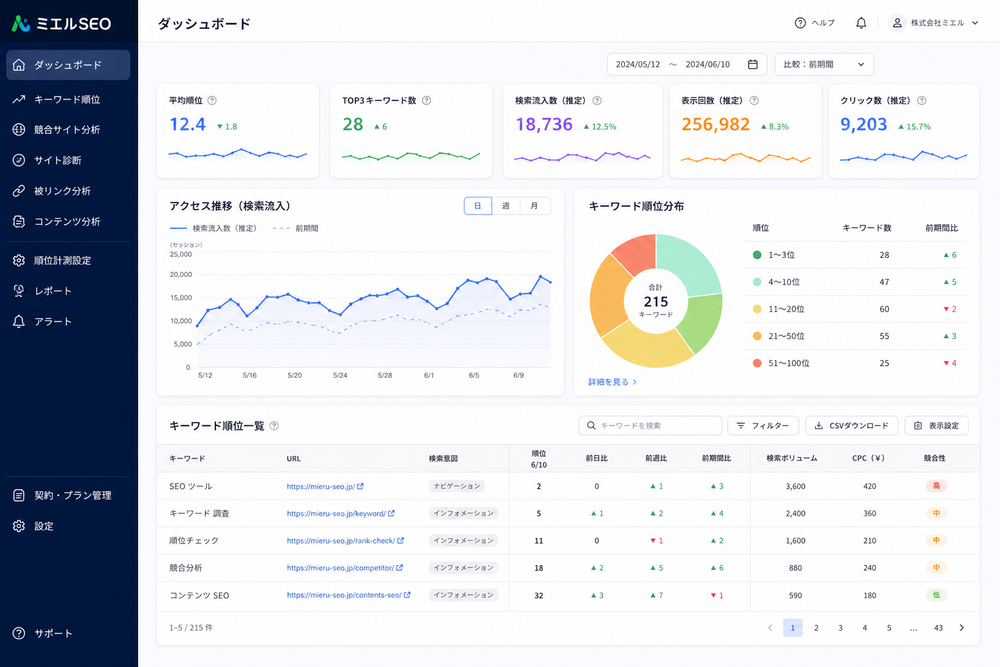Screen dimensions: 1000x667
Task: Open コンテンツ分析 sidebar entry
Action: 68,221
